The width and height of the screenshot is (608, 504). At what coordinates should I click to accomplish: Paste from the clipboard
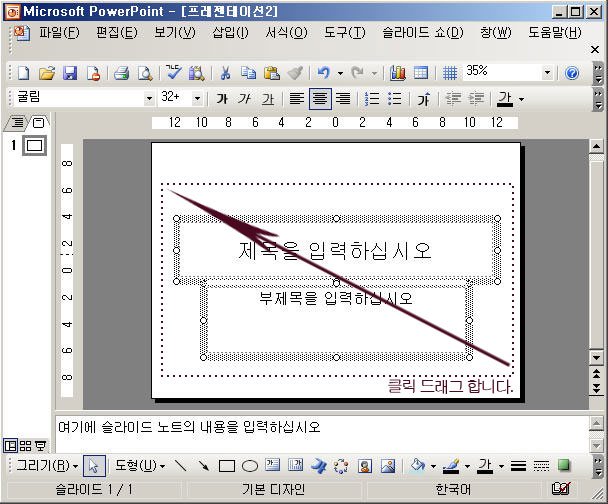[x=272, y=73]
